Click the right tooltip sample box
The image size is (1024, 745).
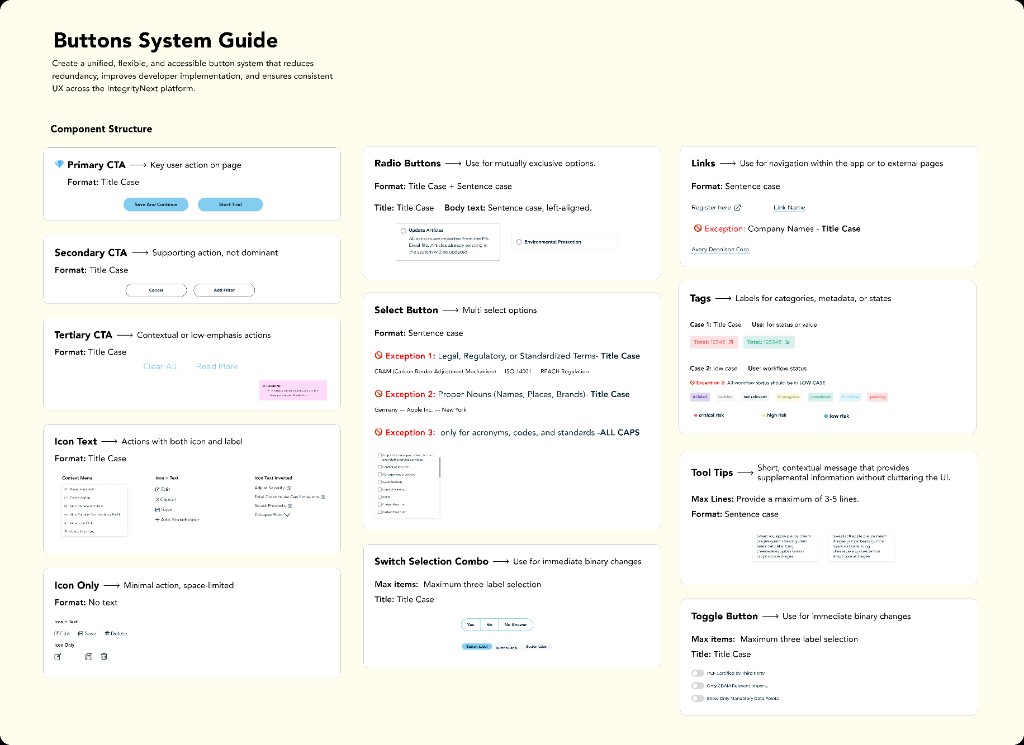click(861, 547)
